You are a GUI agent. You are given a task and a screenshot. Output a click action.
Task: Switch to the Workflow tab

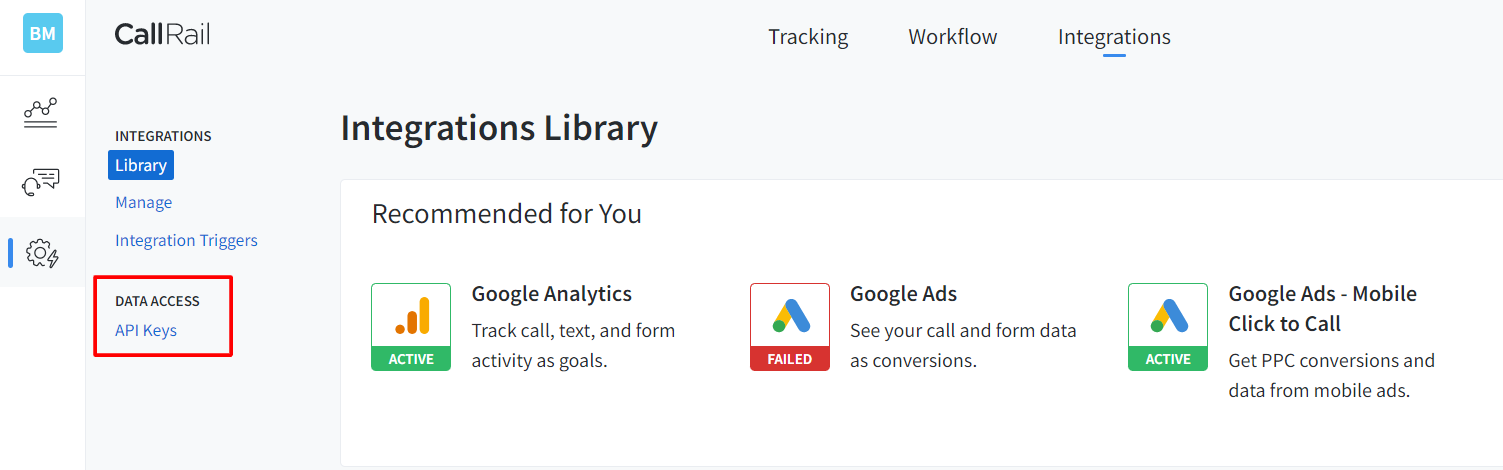952,37
